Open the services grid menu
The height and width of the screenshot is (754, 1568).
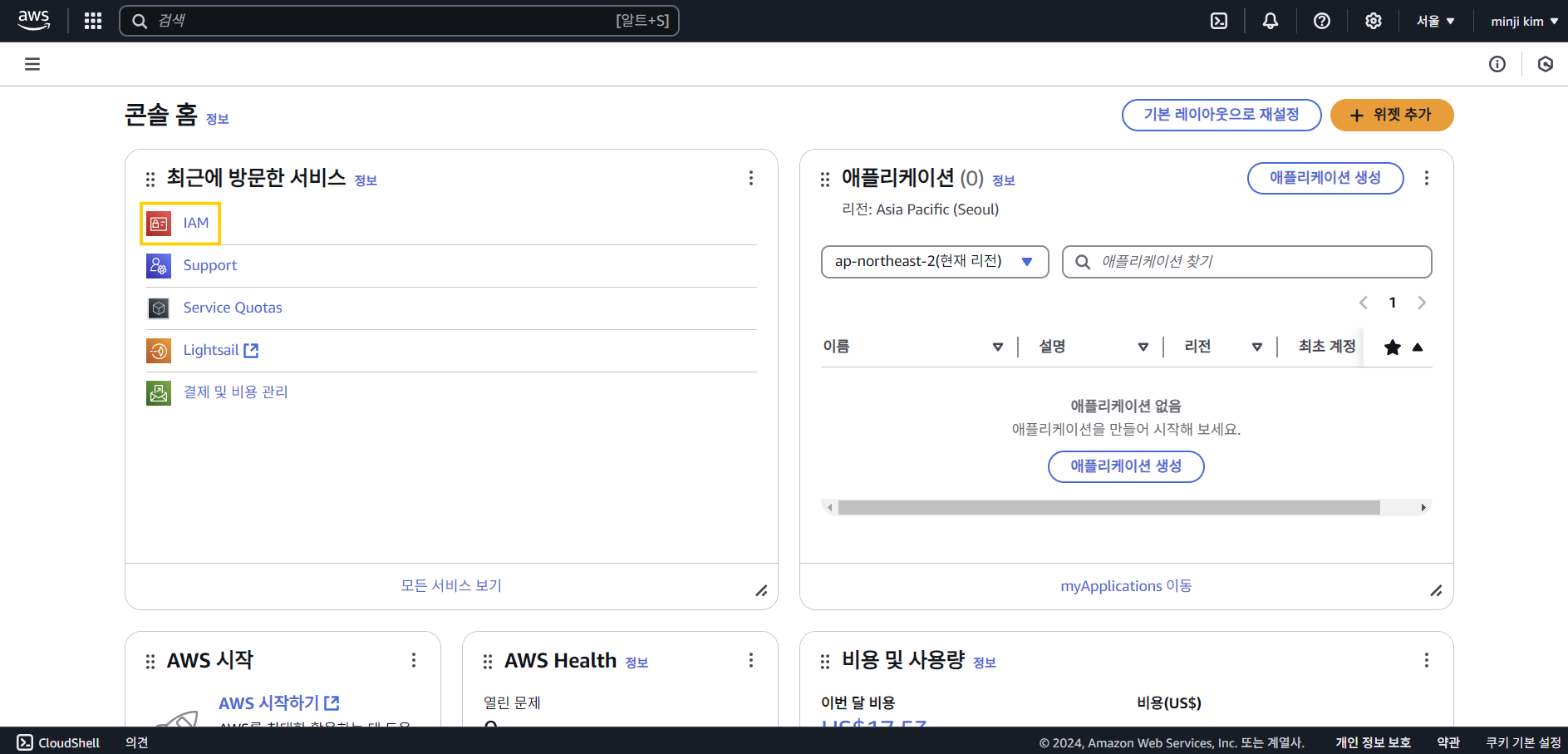click(93, 21)
